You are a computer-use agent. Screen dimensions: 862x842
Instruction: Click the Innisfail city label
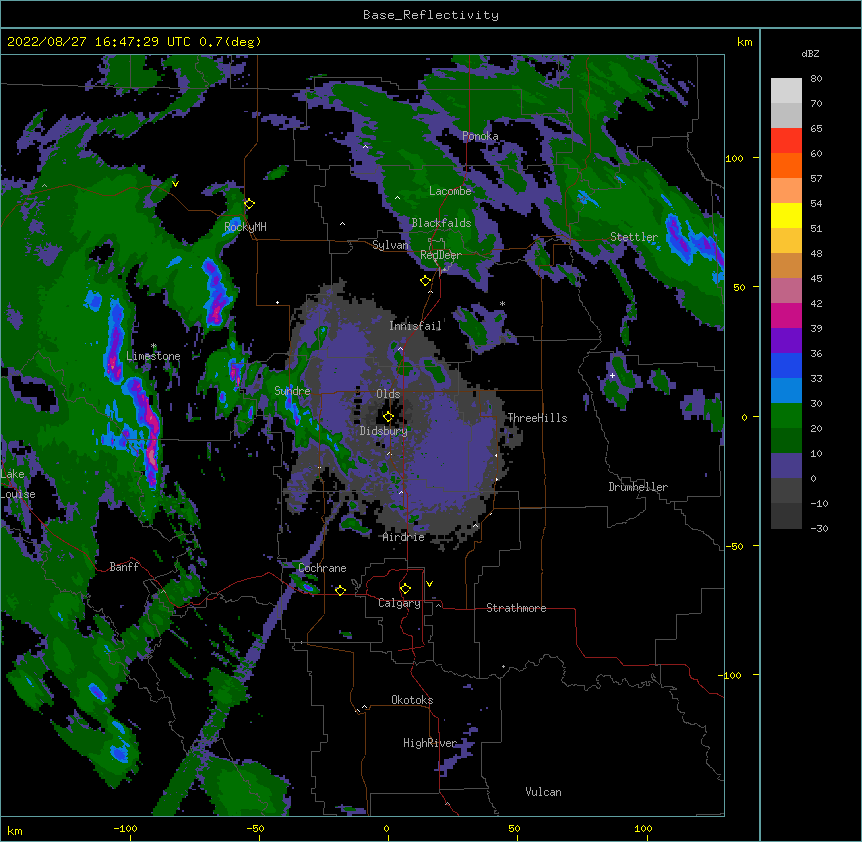click(x=415, y=326)
